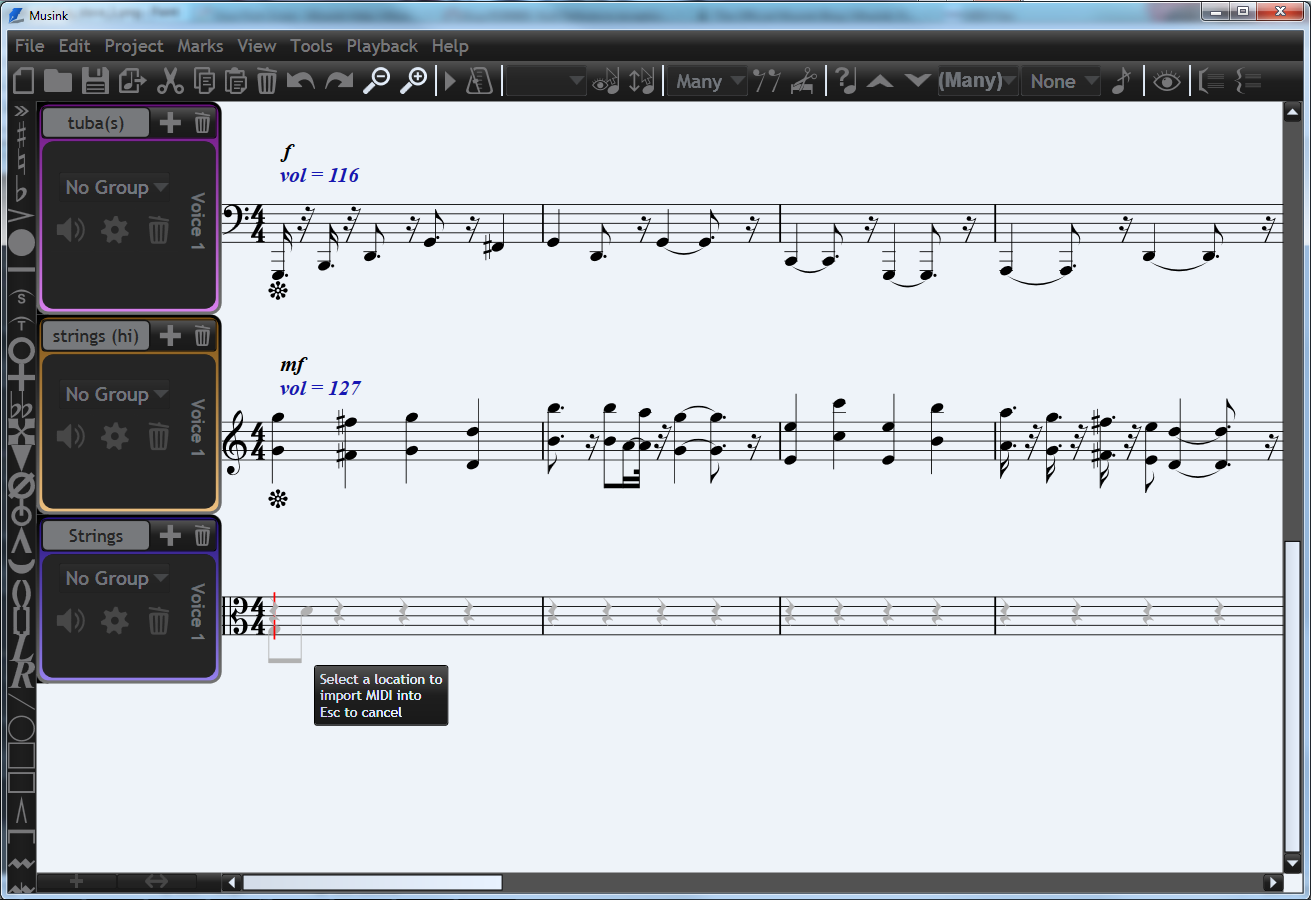Open the Marks menu
Image resolution: width=1311 pixels, height=900 pixels.
tap(200, 46)
